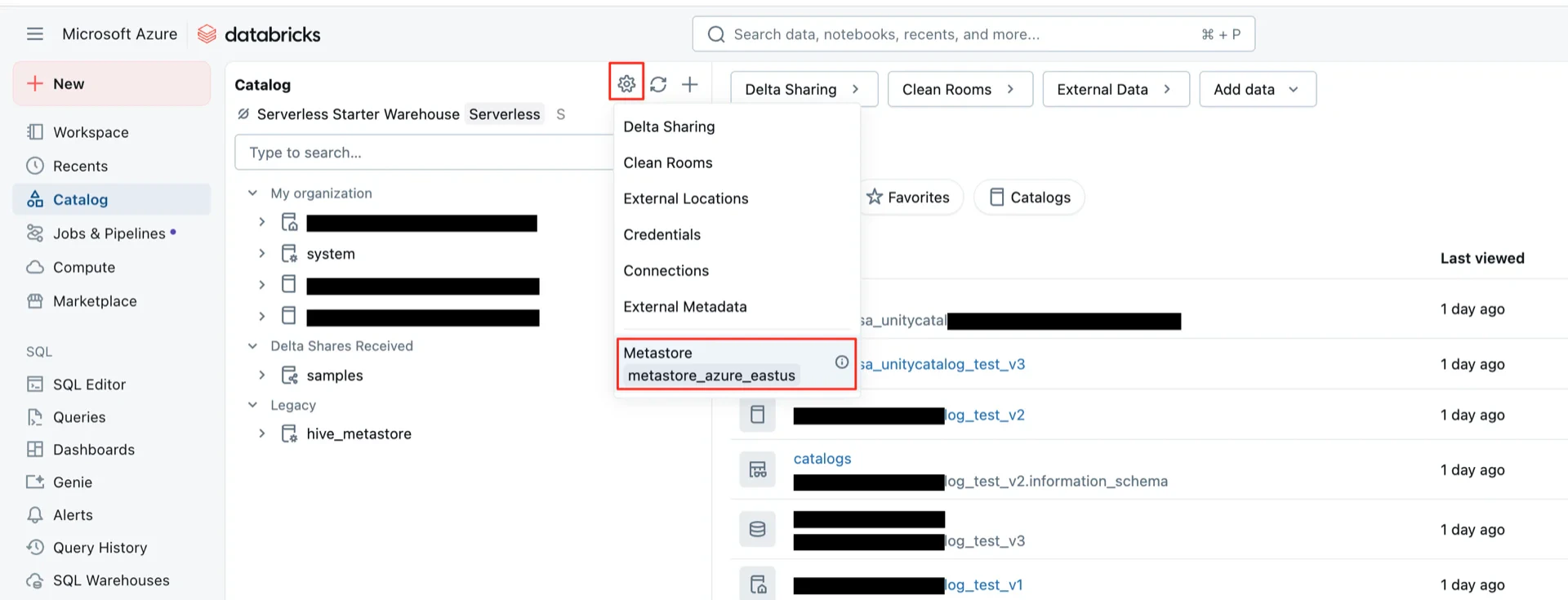Select Catalog in the sidebar

point(112,199)
